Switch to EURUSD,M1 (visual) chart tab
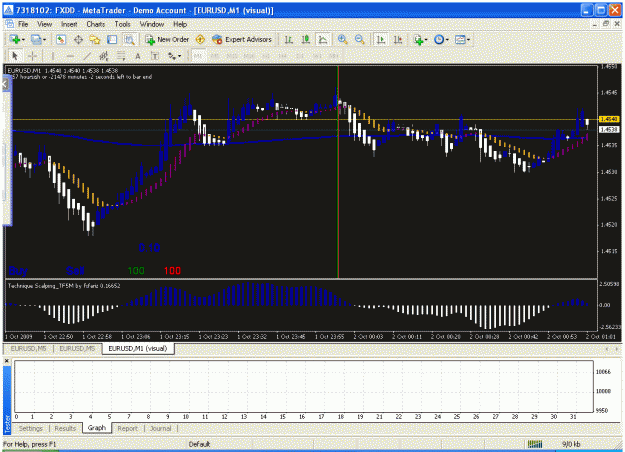 [x=138, y=348]
